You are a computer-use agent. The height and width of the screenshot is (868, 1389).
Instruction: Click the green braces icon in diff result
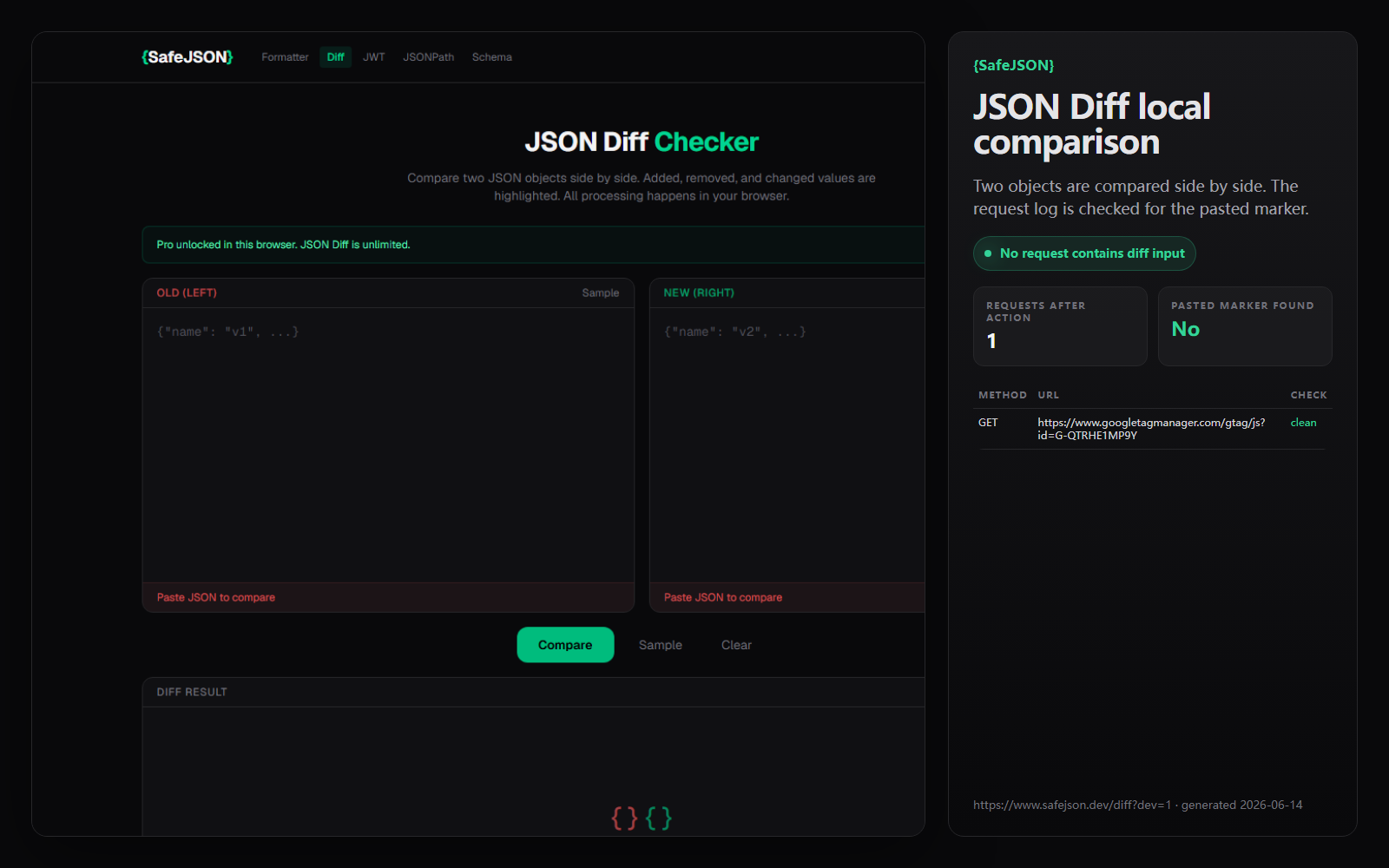click(x=658, y=818)
